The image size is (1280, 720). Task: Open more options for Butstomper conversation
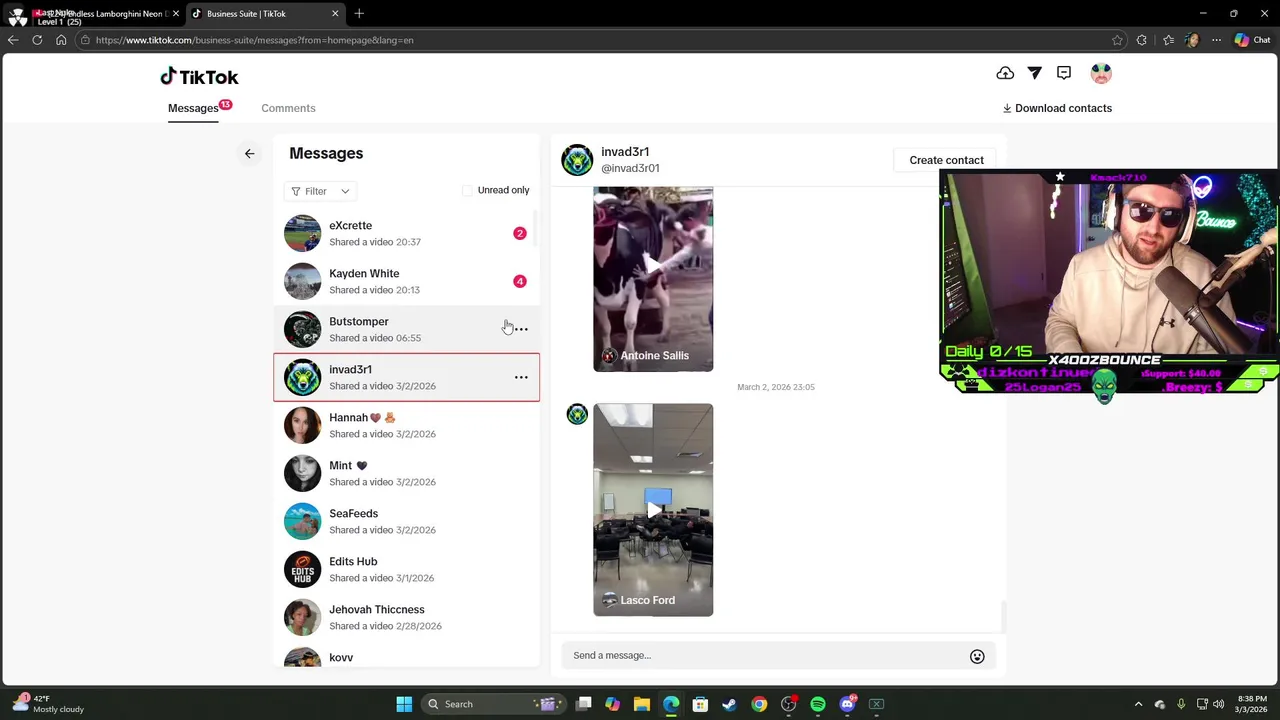521,329
